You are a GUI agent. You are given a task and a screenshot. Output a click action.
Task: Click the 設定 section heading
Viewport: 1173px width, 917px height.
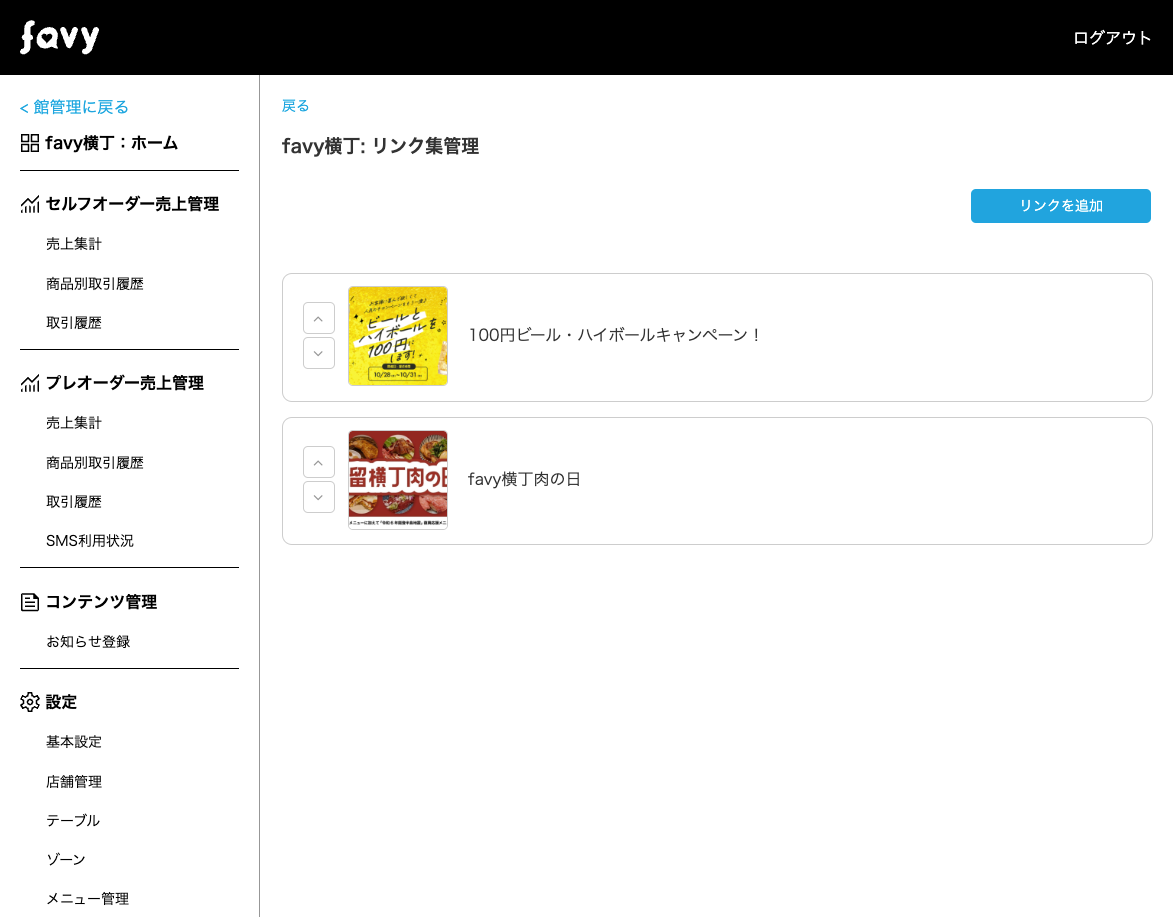(x=61, y=702)
